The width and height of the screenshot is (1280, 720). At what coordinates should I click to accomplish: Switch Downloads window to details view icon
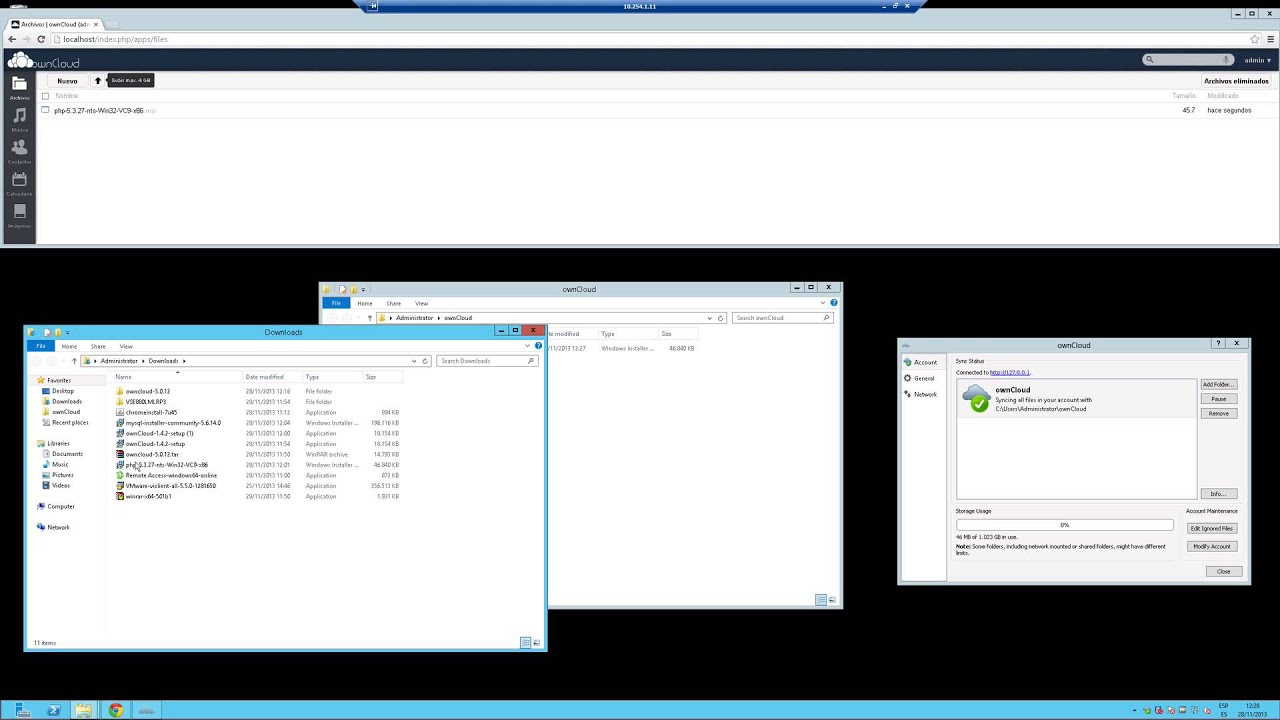(x=525, y=642)
